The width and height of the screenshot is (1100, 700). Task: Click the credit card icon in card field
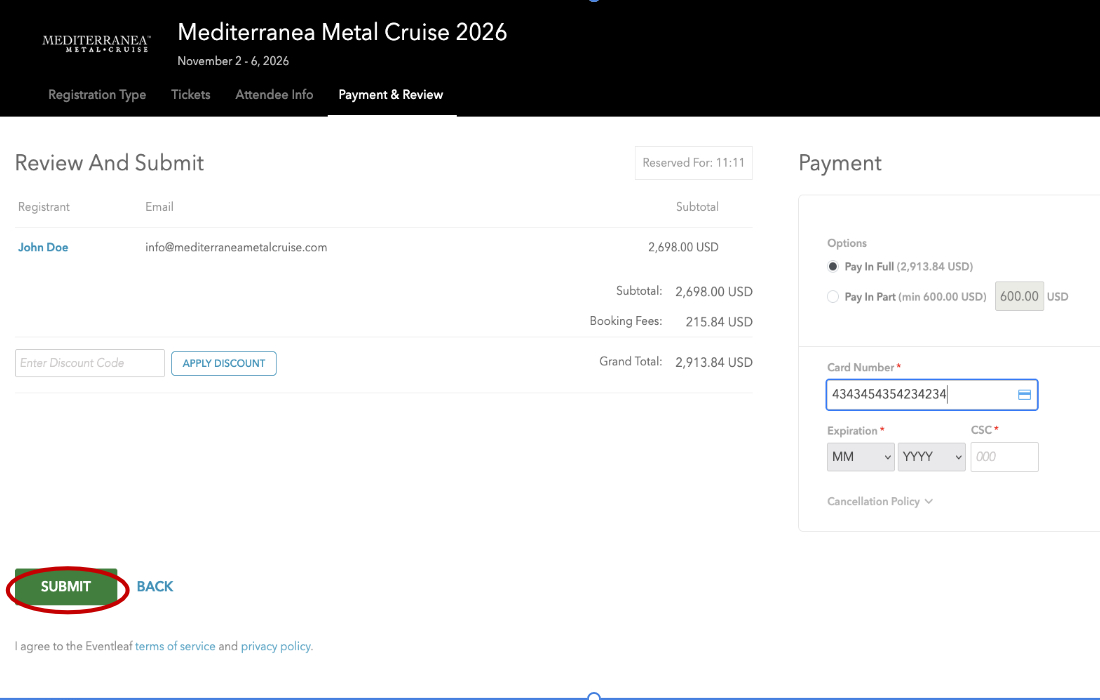coord(1024,395)
